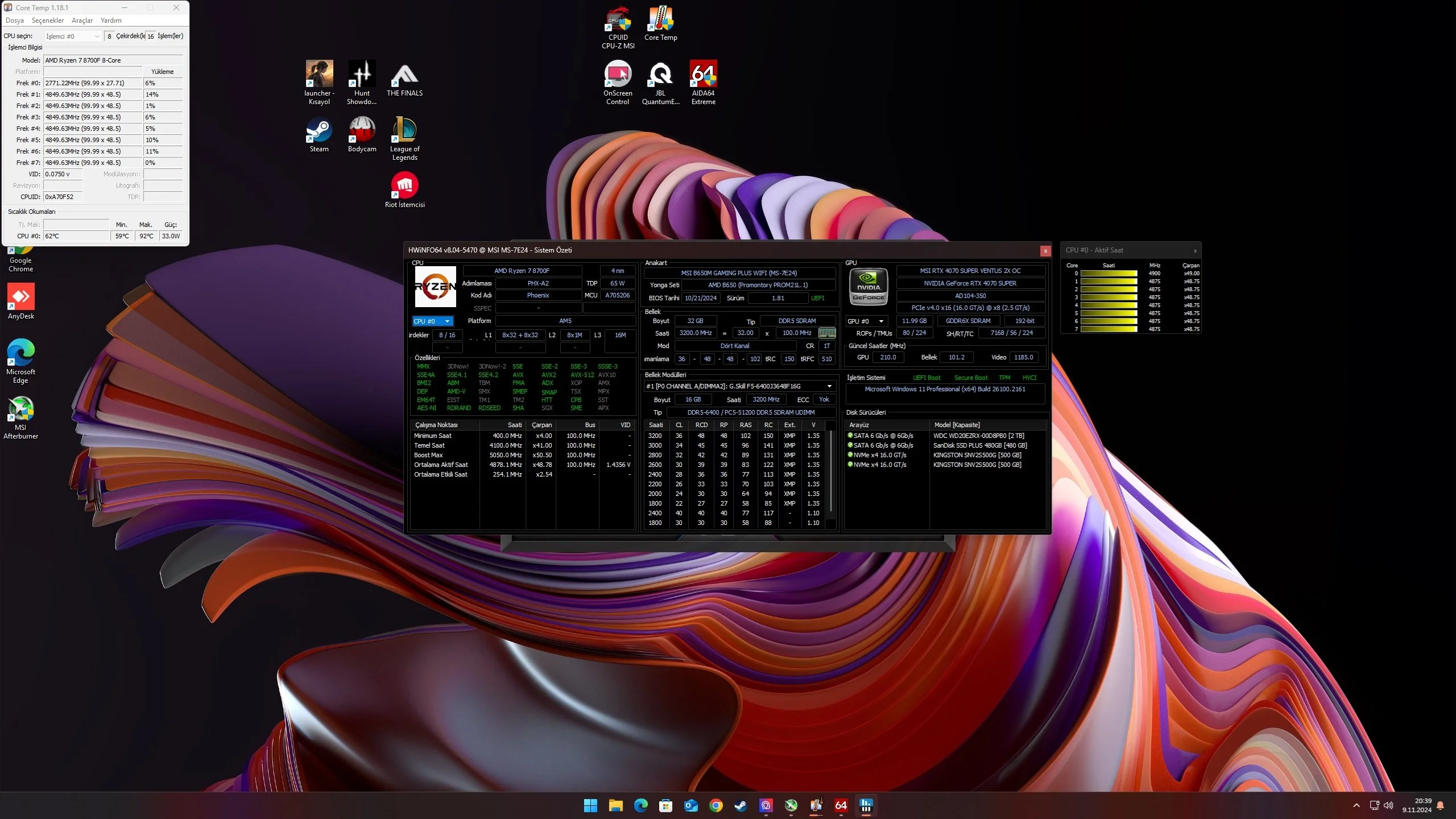Close the HWiNFO64 Sistem Özeti window

[1045, 251]
